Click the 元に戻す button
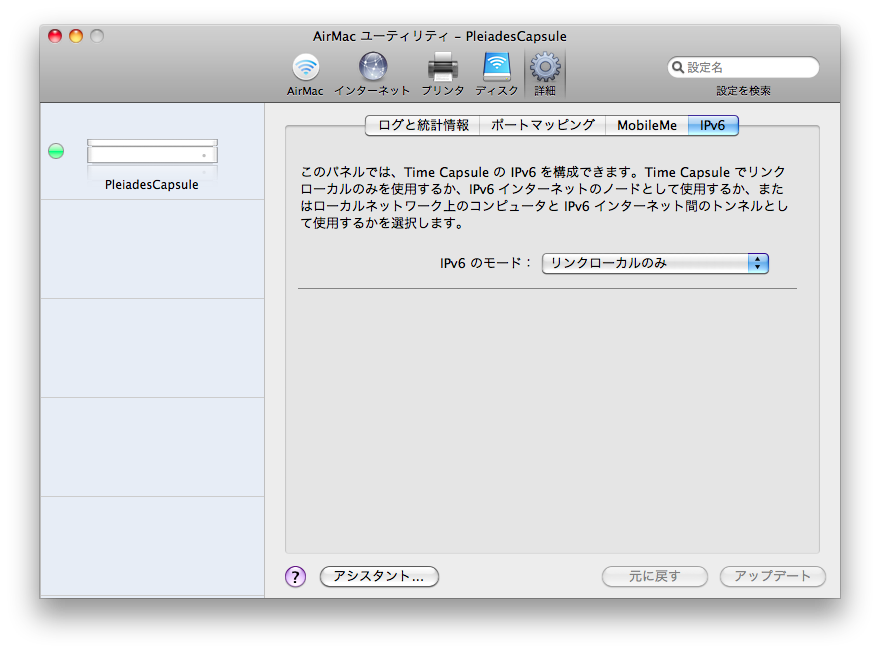 tap(654, 576)
